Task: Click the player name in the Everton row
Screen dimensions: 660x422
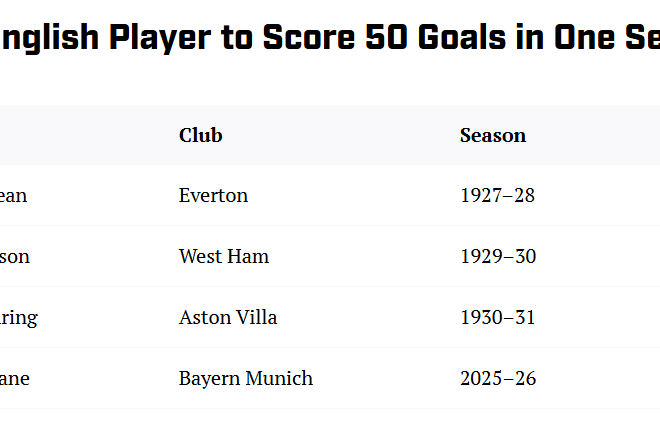Action: [13, 195]
